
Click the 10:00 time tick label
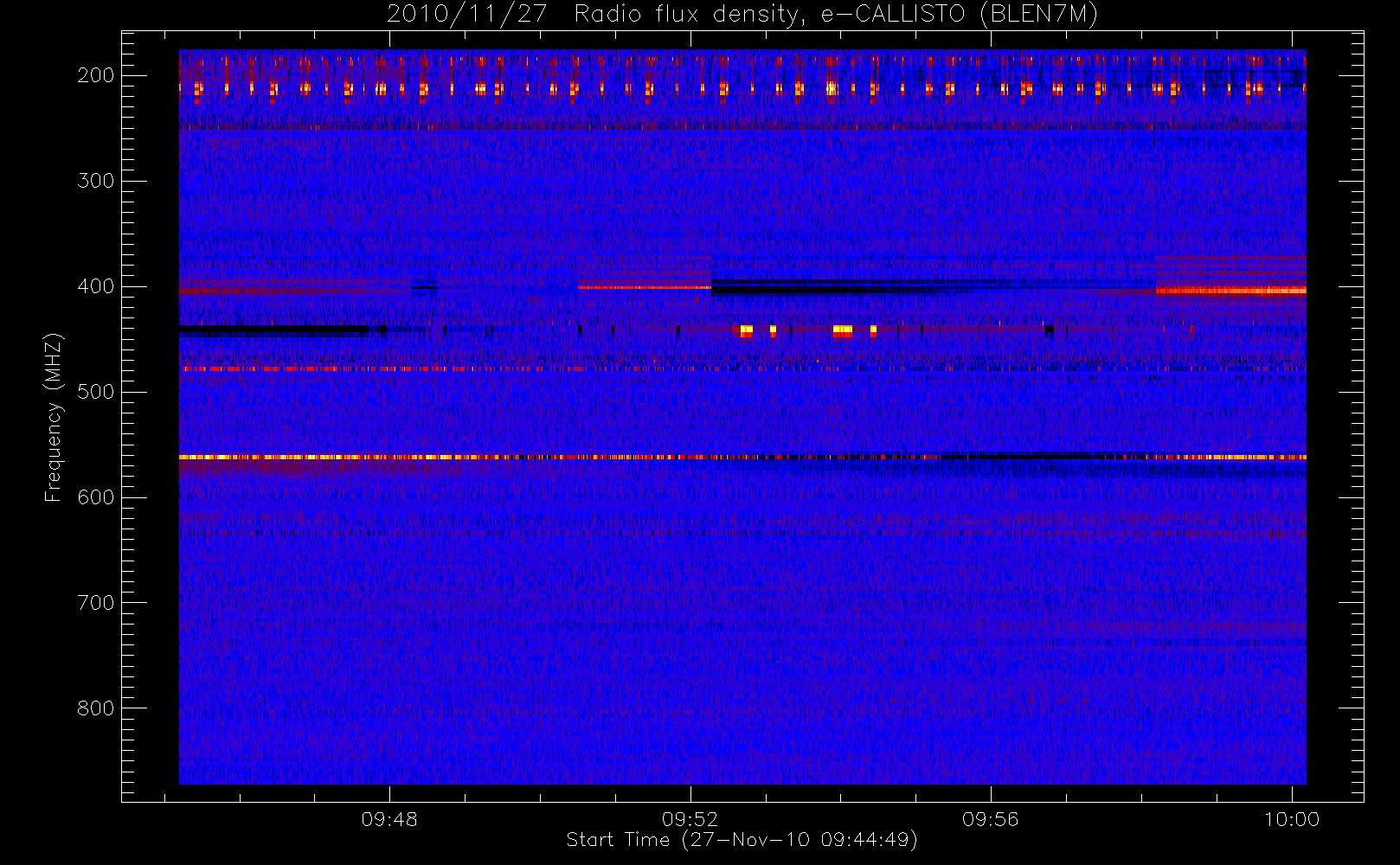click(1292, 818)
